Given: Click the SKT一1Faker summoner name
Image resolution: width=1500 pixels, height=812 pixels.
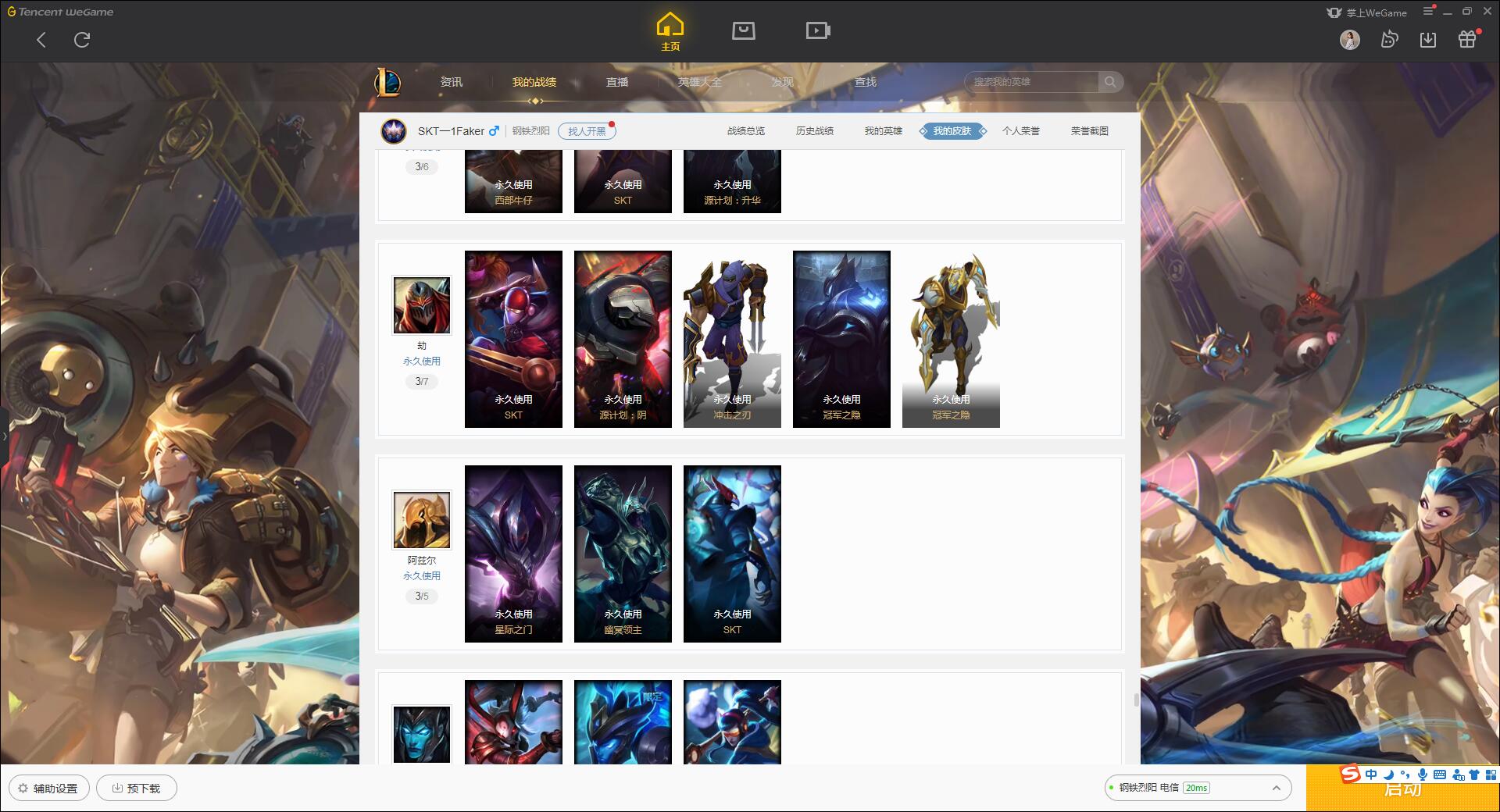Looking at the screenshot, I should (x=451, y=131).
